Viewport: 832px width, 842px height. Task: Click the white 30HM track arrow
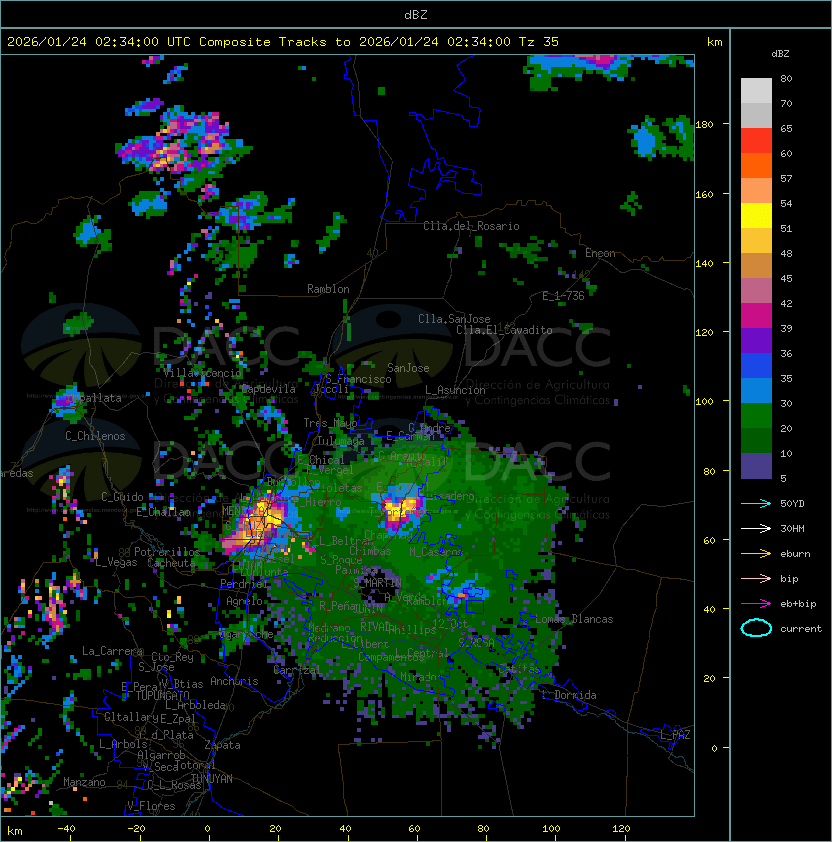click(756, 528)
